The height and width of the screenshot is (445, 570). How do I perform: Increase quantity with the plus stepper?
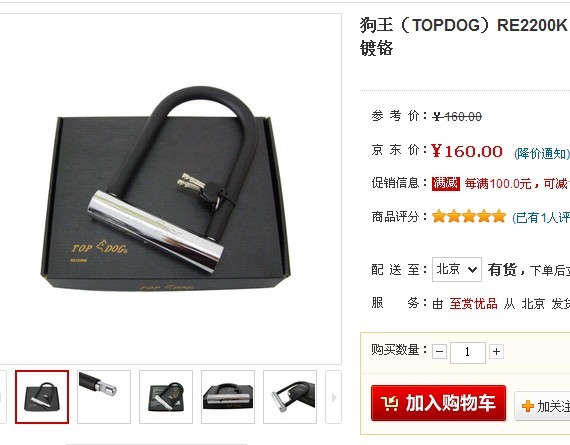[x=496, y=352]
